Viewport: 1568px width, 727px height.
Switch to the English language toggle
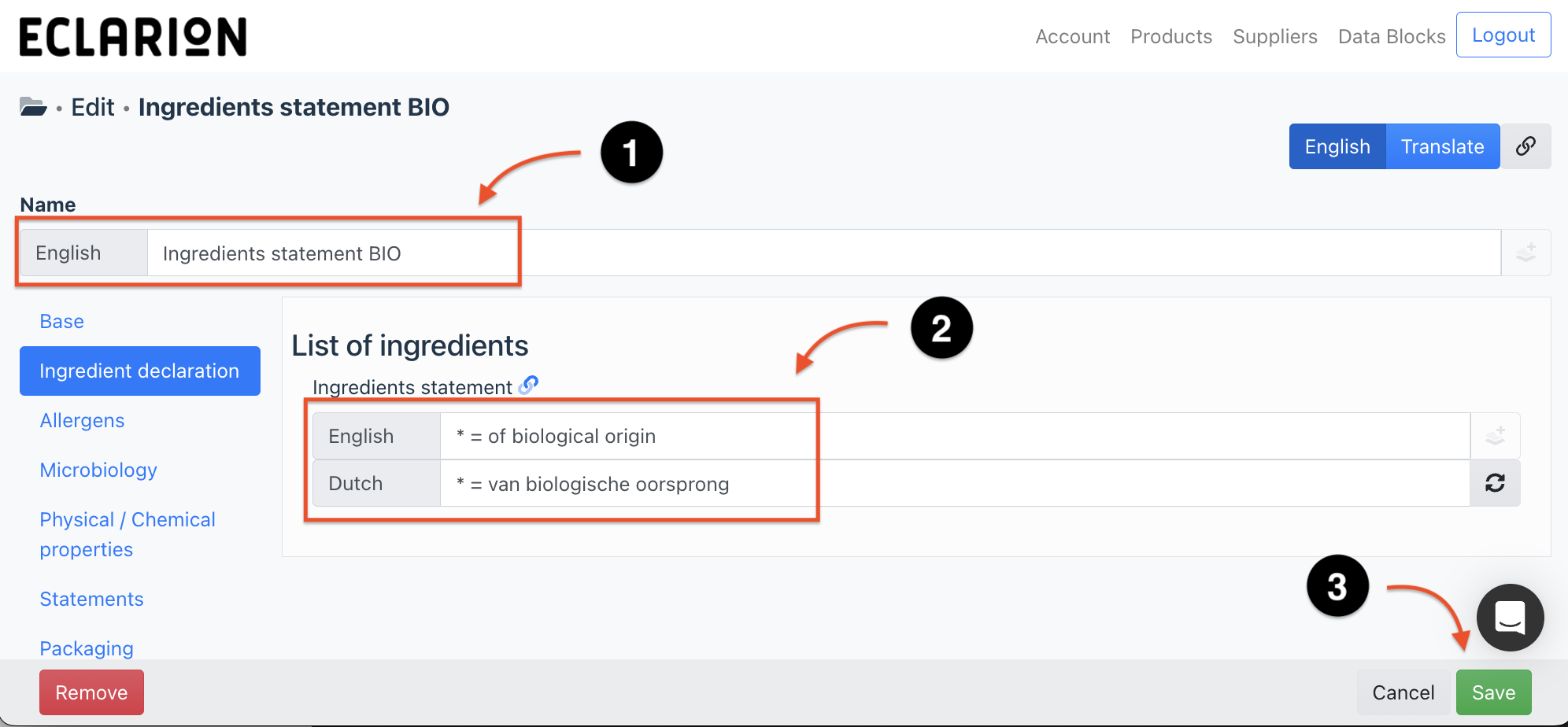pyautogui.click(x=1337, y=146)
